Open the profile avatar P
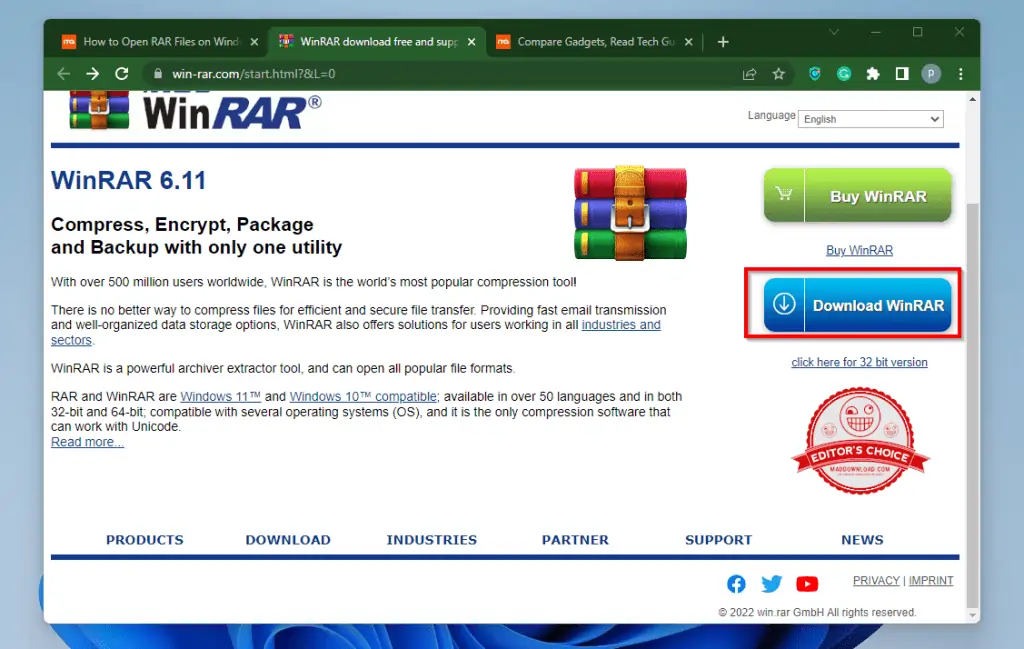 (x=931, y=74)
